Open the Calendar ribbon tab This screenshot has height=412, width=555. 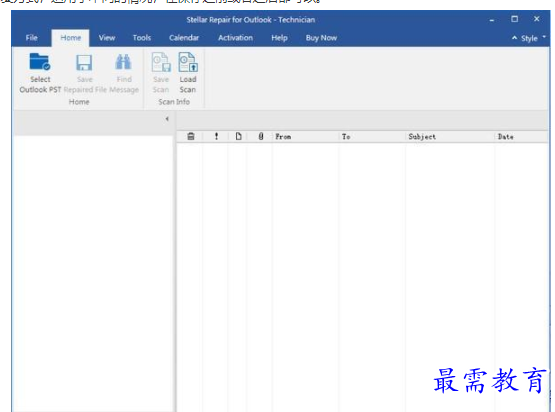[x=184, y=38]
